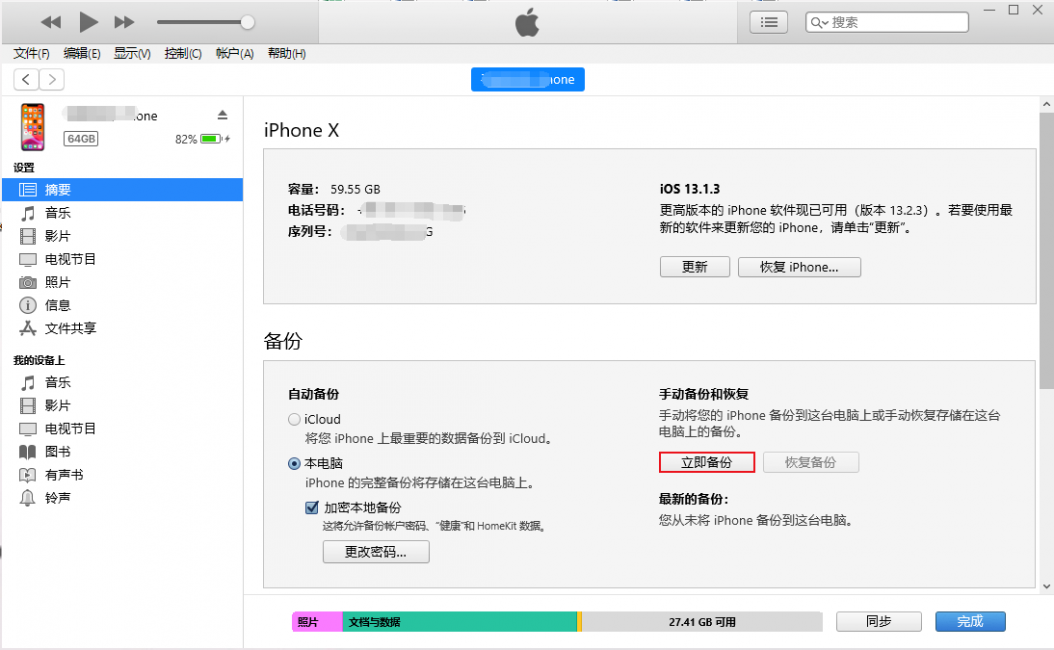
Task: Click the fast forward next button
Action: point(124,22)
